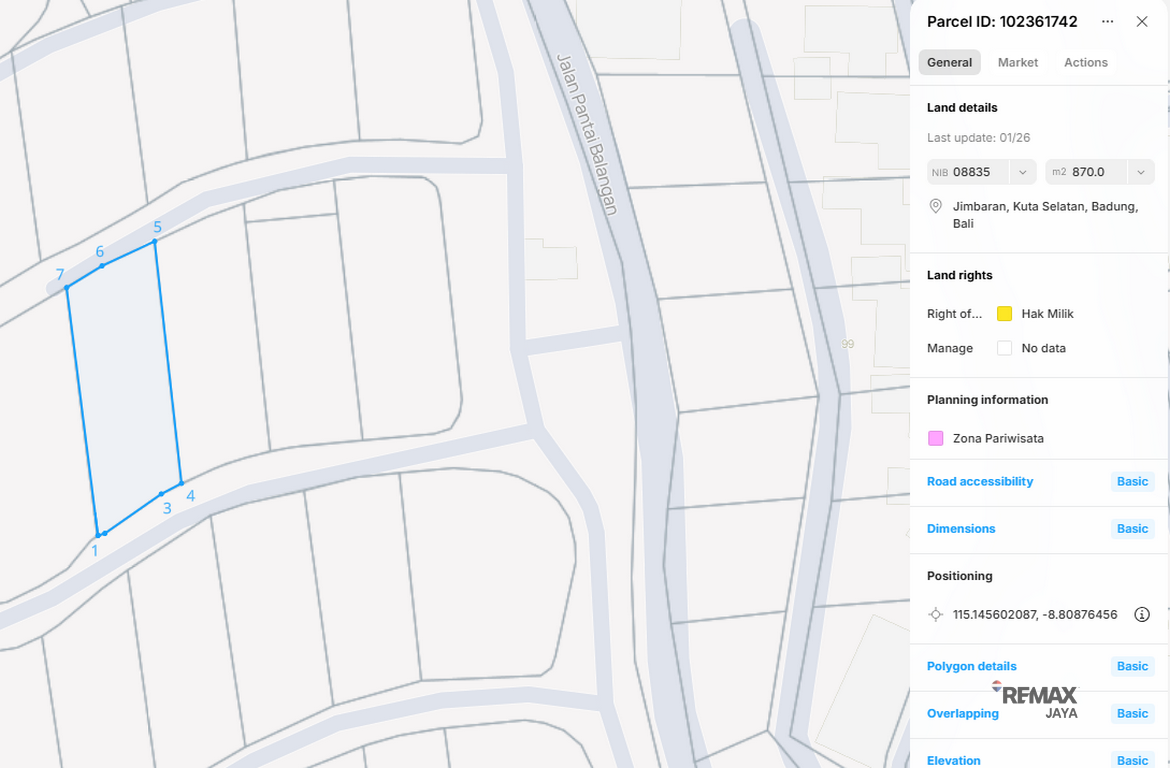Viewport: 1170px width, 768px height.
Task: Switch to the Market tab
Action: (1018, 63)
